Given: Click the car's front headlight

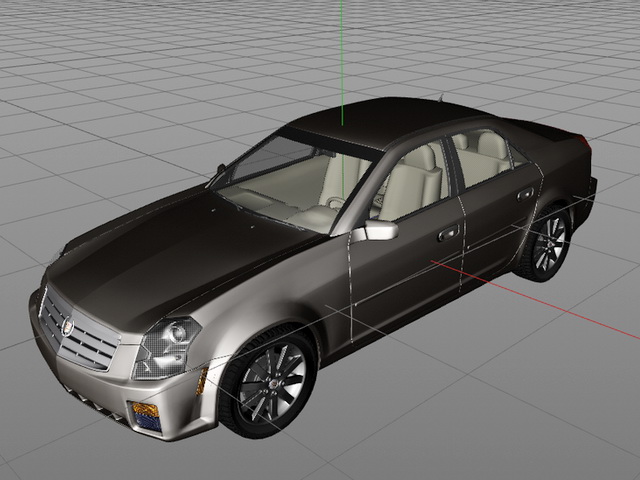Looking at the screenshot, I should tap(166, 347).
